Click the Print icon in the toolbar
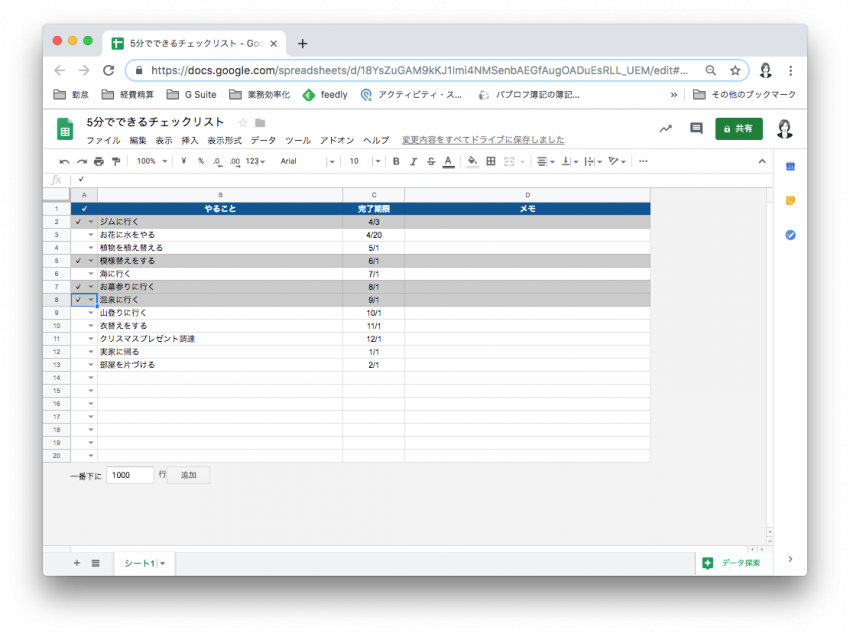The width and height of the screenshot is (850, 637). click(x=99, y=161)
